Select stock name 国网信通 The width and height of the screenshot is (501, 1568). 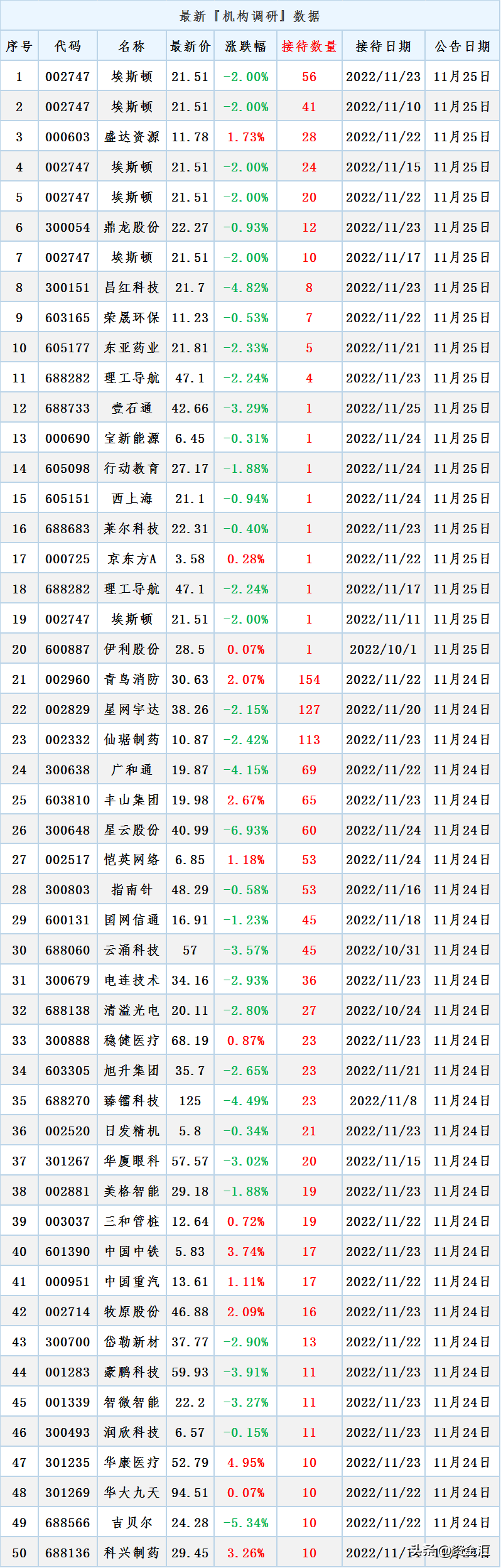[x=132, y=920]
